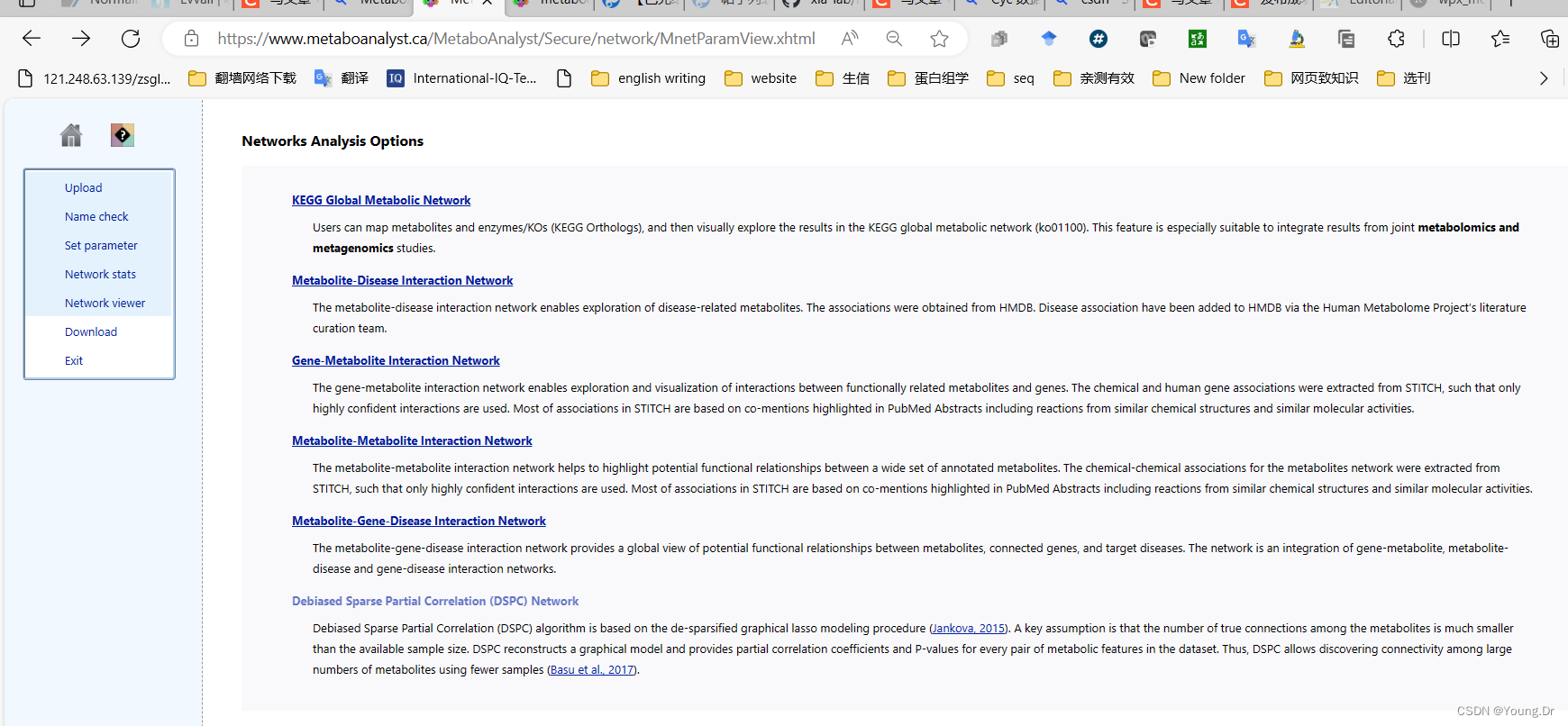Select Upload in the sidebar
The image size is (1568, 726).
point(83,187)
